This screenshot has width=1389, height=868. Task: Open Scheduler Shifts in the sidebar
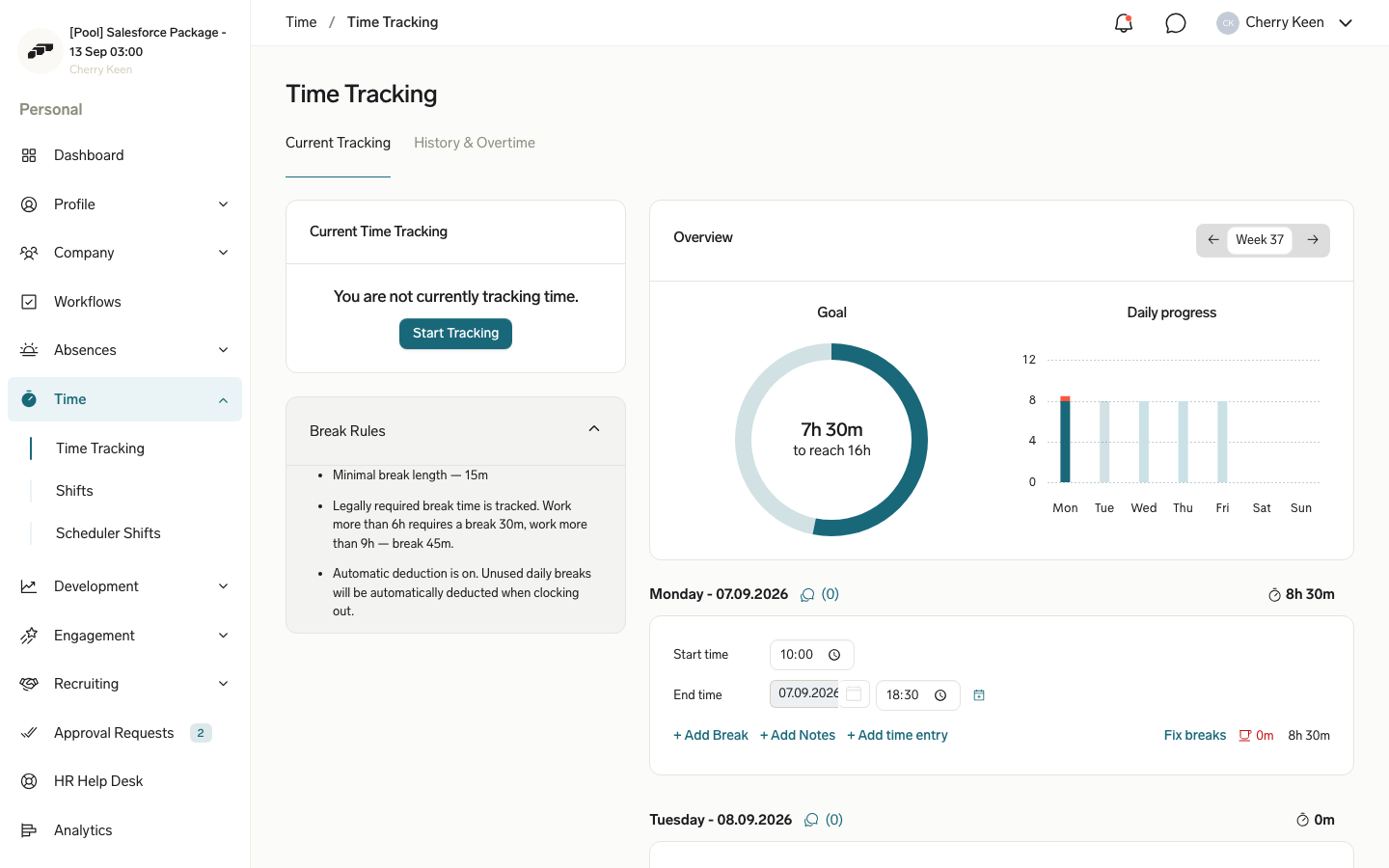(x=108, y=533)
